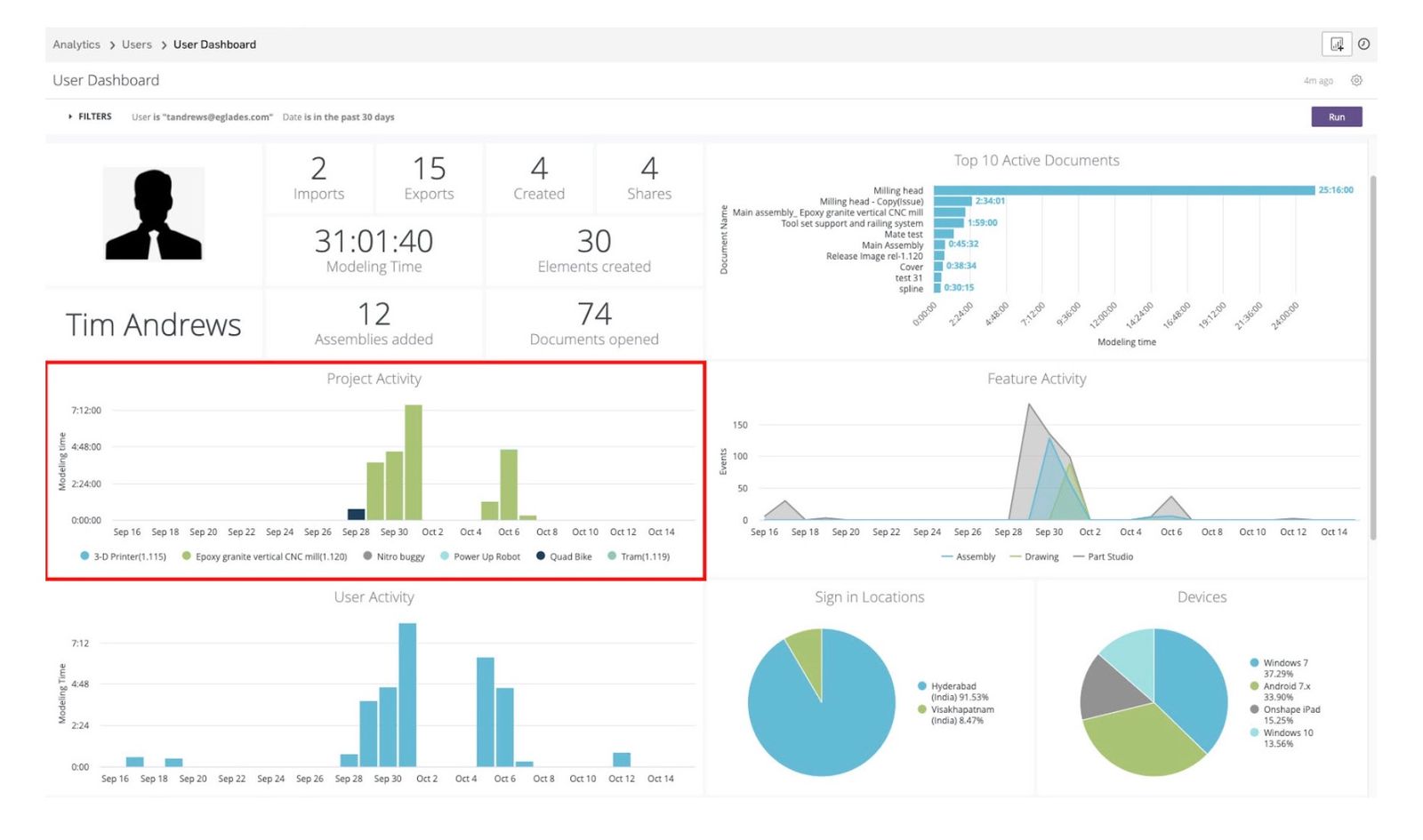Click Windows 7 legend marker in Devices
The image size is (1423, 840).
pos(1254,663)
